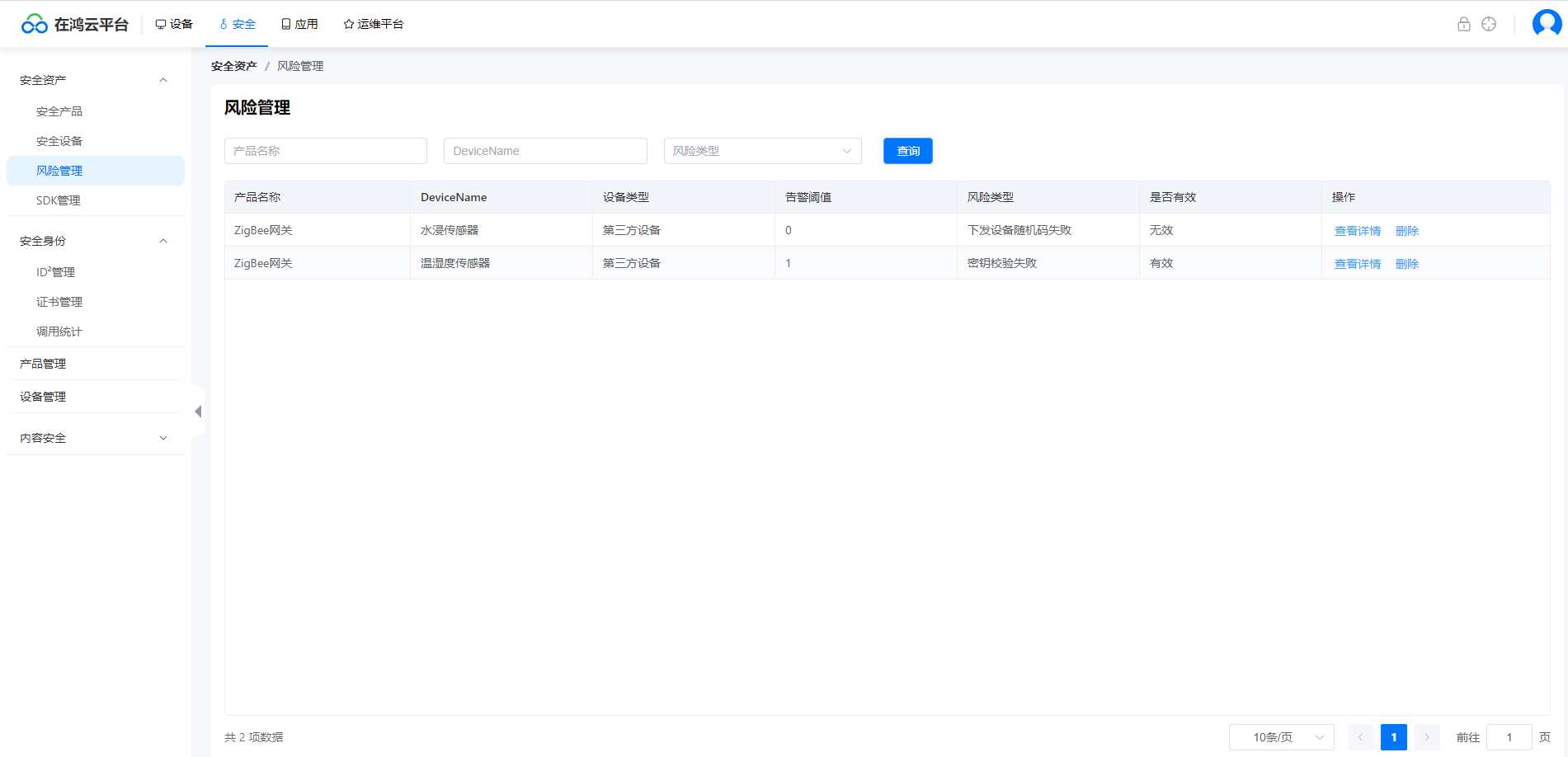Go to previous page arrow

click(x=1361, y=737)
